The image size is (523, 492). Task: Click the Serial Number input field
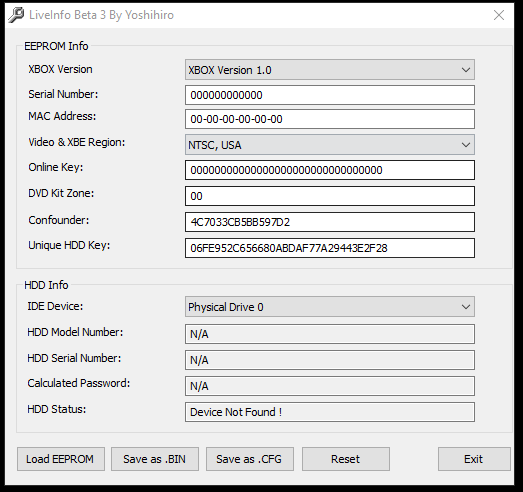click(x=330, y=95)
